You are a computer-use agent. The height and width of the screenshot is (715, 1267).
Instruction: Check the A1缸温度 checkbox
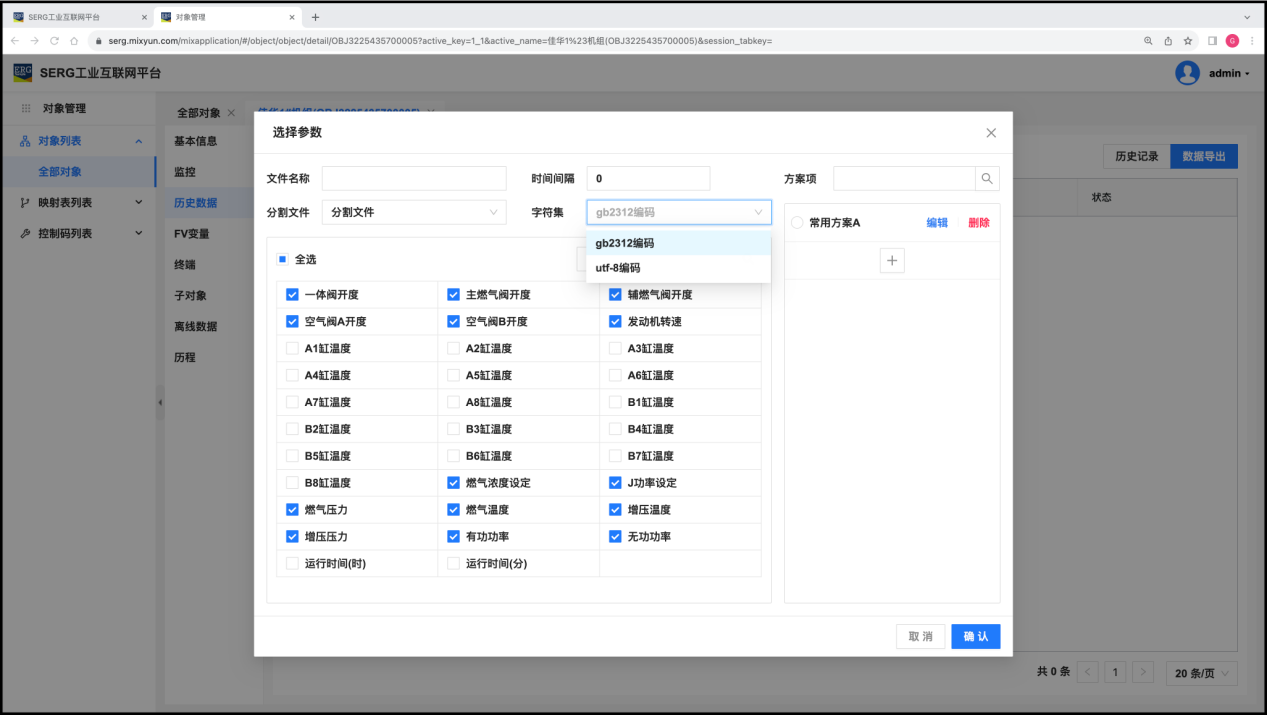point(292,349)
